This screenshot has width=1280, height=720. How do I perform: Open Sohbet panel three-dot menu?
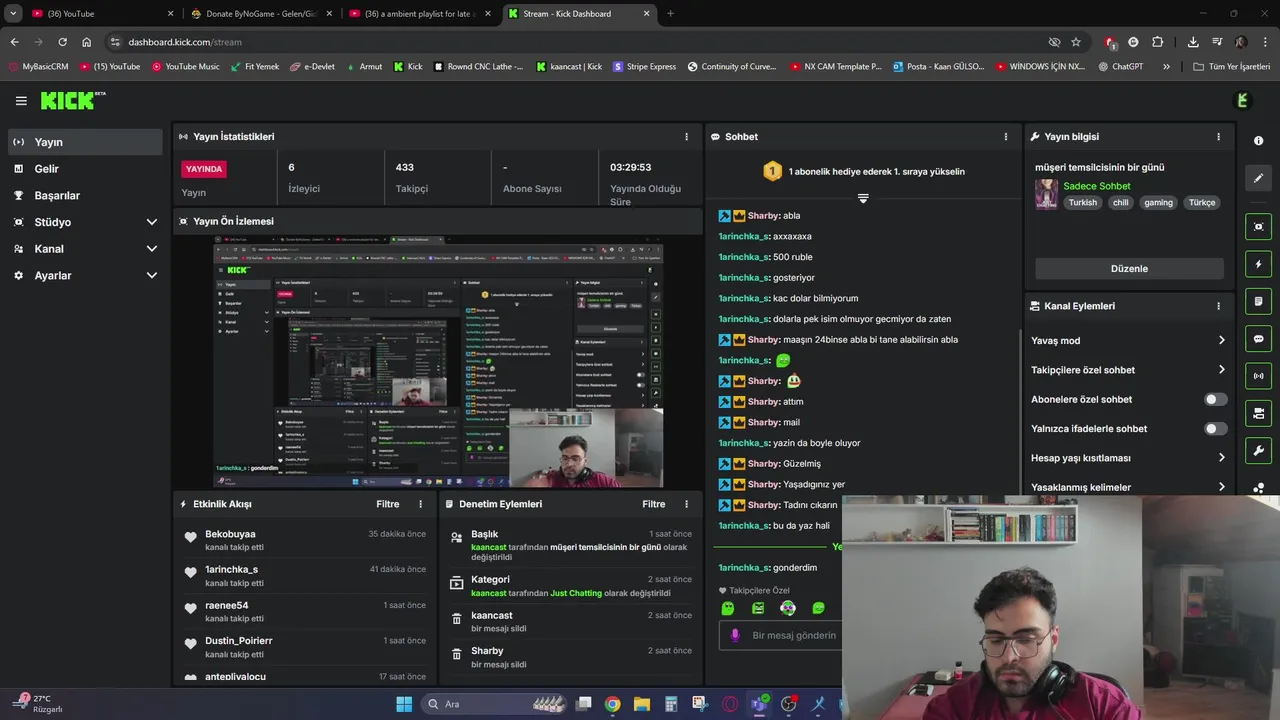coord(1006,136)
